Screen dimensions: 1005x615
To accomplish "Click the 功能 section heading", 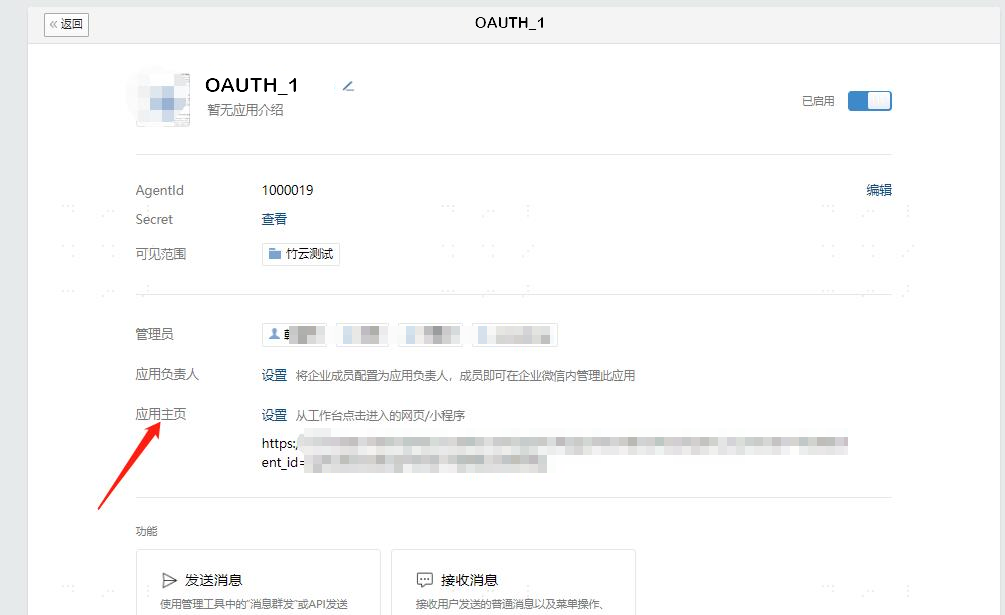I will click(147, 531).
